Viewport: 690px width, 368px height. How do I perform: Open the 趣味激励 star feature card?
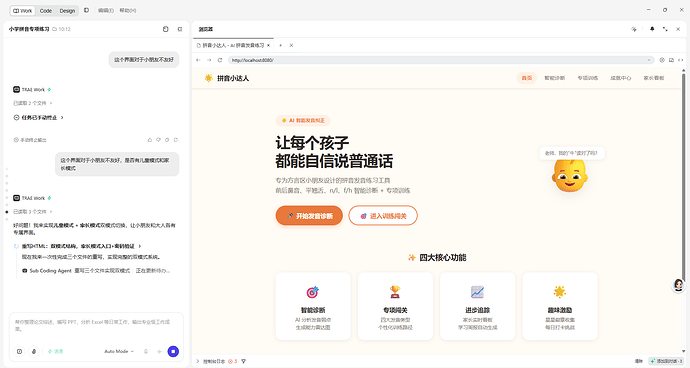point(560,306)
